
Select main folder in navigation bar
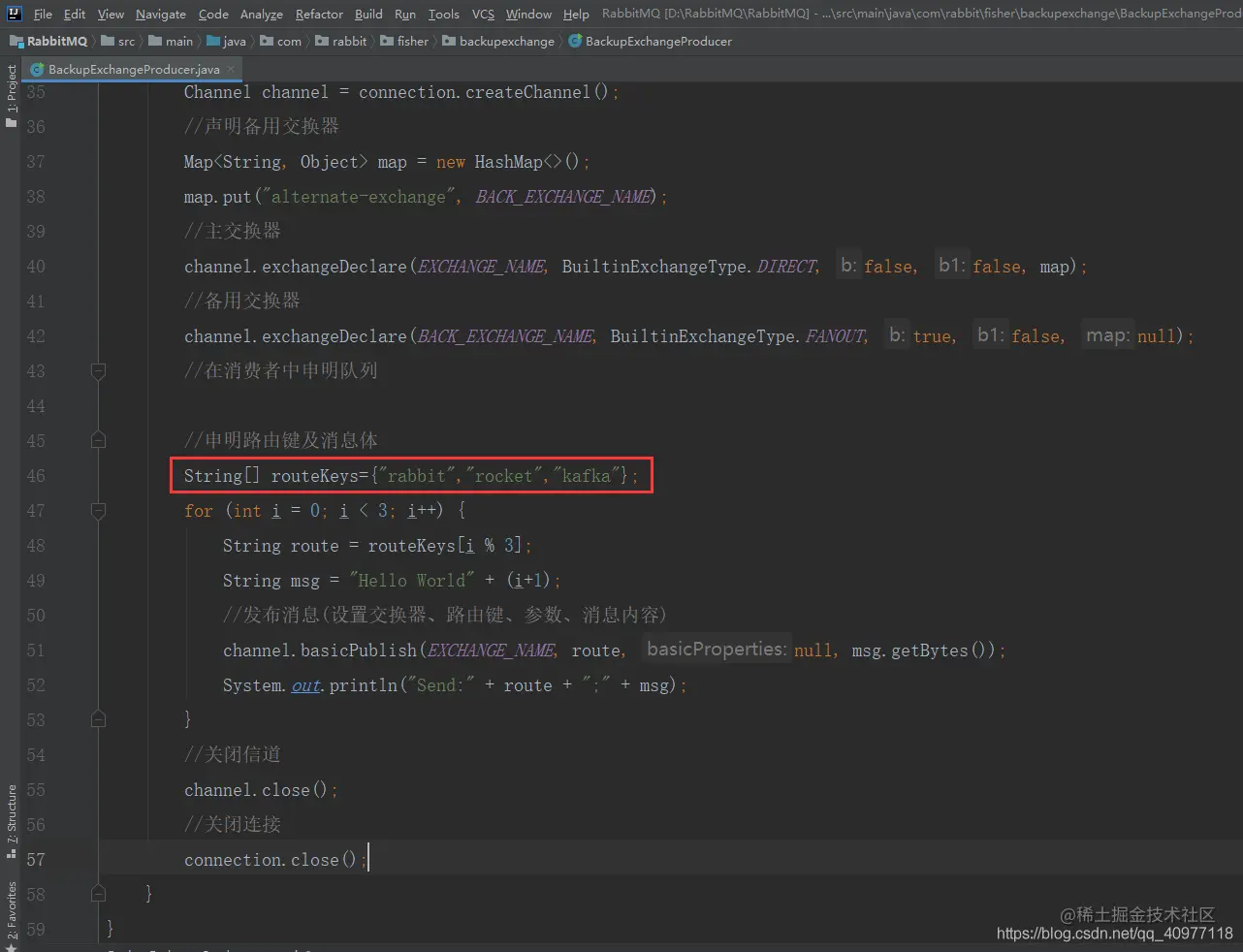[x=172, y=41]
